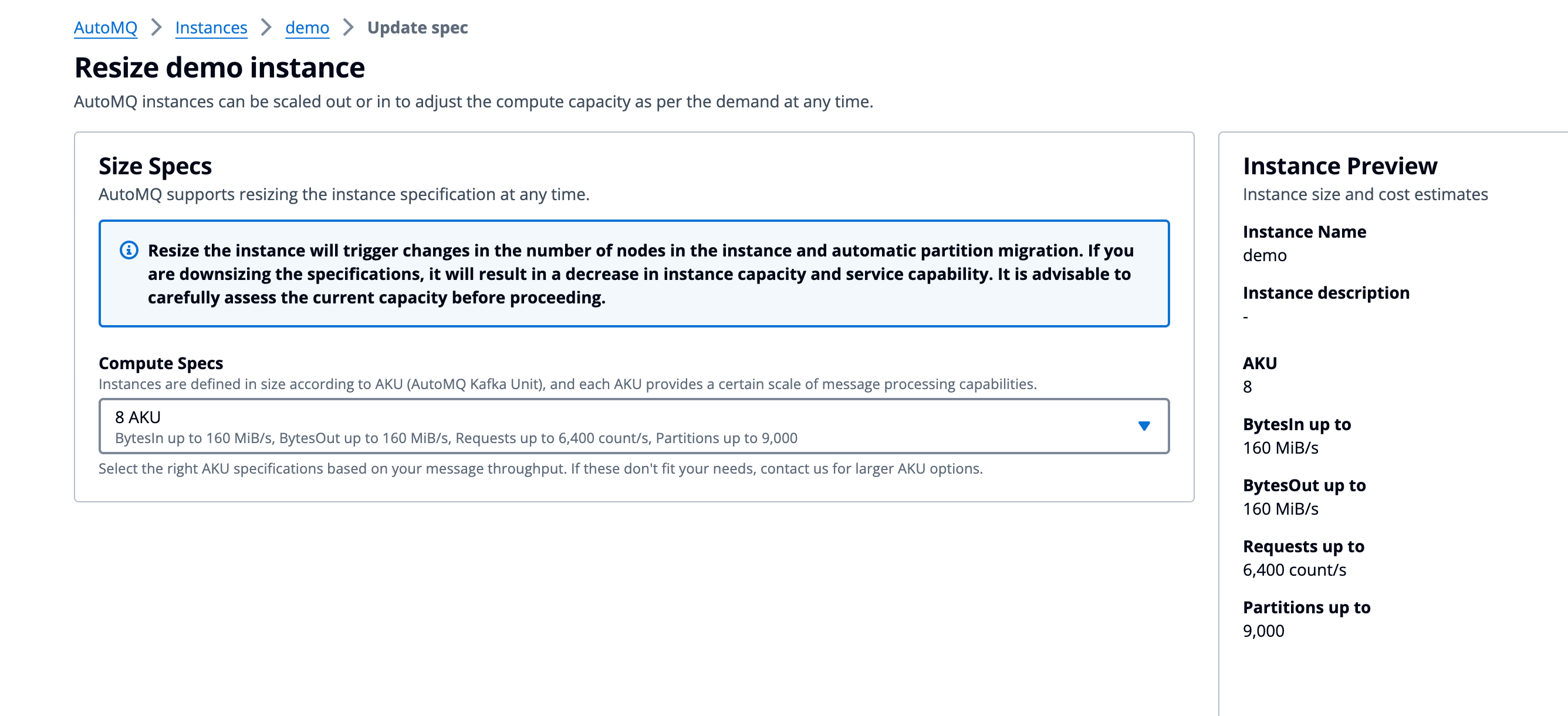Open the AKU dropdown arrow
This screenshot has height=716, width=1568.
pyautogui.click(x=1144, y=426)
